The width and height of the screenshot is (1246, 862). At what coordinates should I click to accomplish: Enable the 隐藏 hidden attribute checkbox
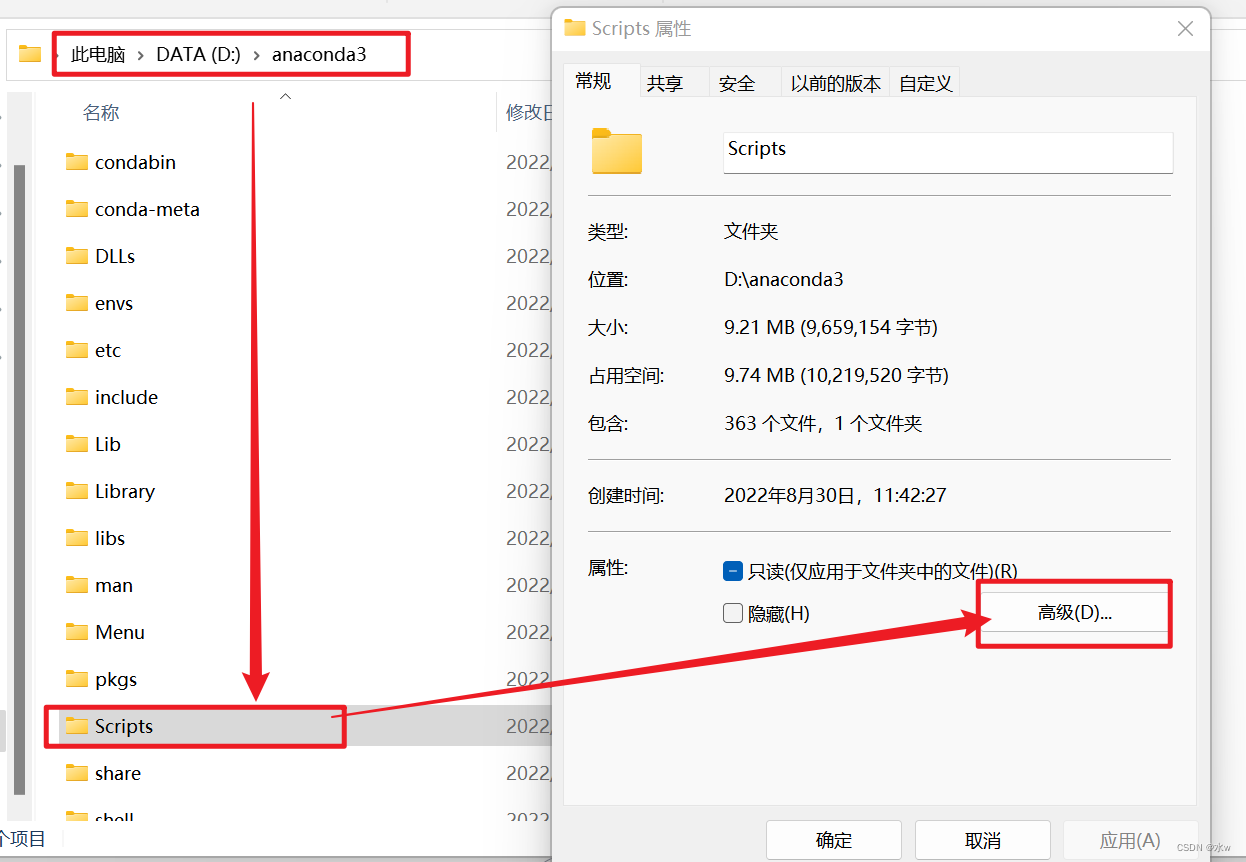click(x=733, y=613)
